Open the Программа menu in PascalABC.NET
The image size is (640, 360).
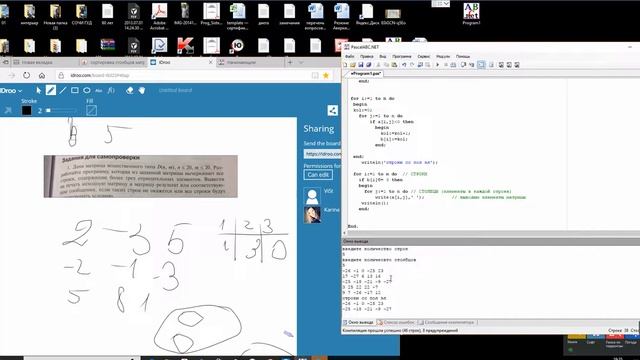402,56
